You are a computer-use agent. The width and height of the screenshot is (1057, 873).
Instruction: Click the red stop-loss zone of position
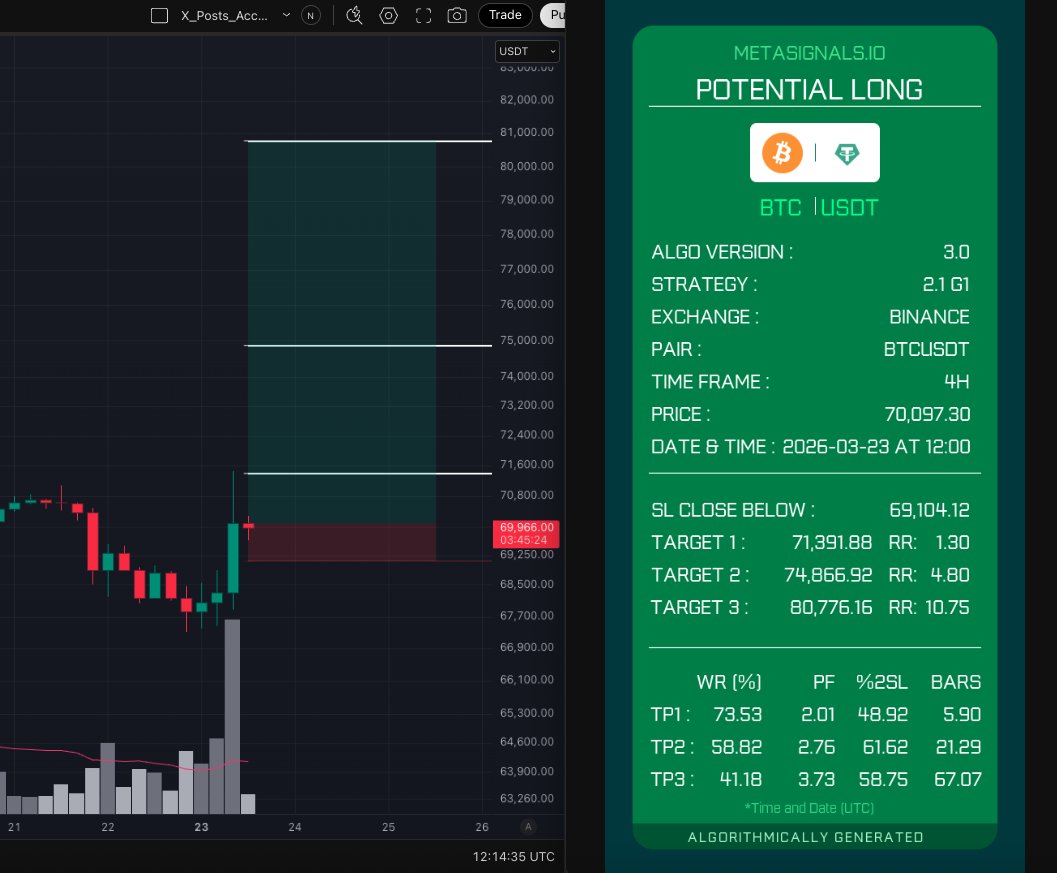pos(341,543)
